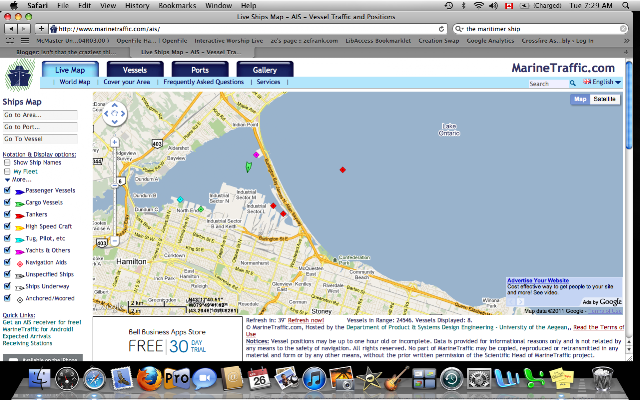Image resolution: width=640 pixels, height=400 pixels.
Task: Click the green cargo vessel marker
Action: pyautogui.click(x=248, y=167)
